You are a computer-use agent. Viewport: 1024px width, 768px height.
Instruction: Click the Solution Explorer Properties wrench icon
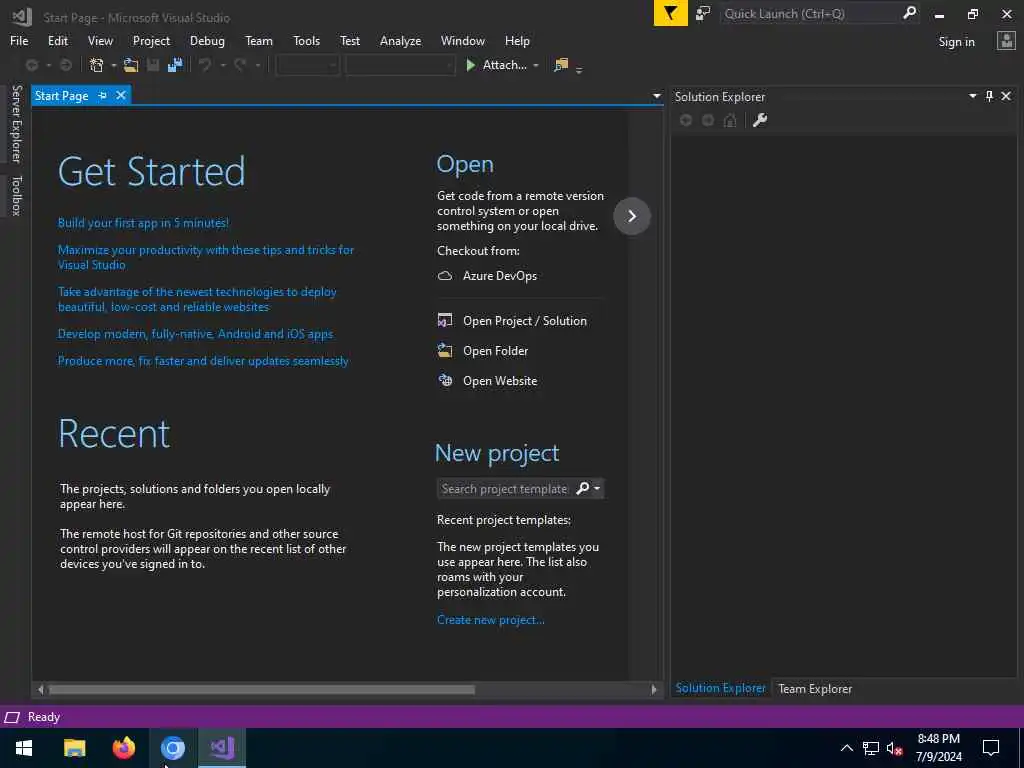(x=760, y=120)
